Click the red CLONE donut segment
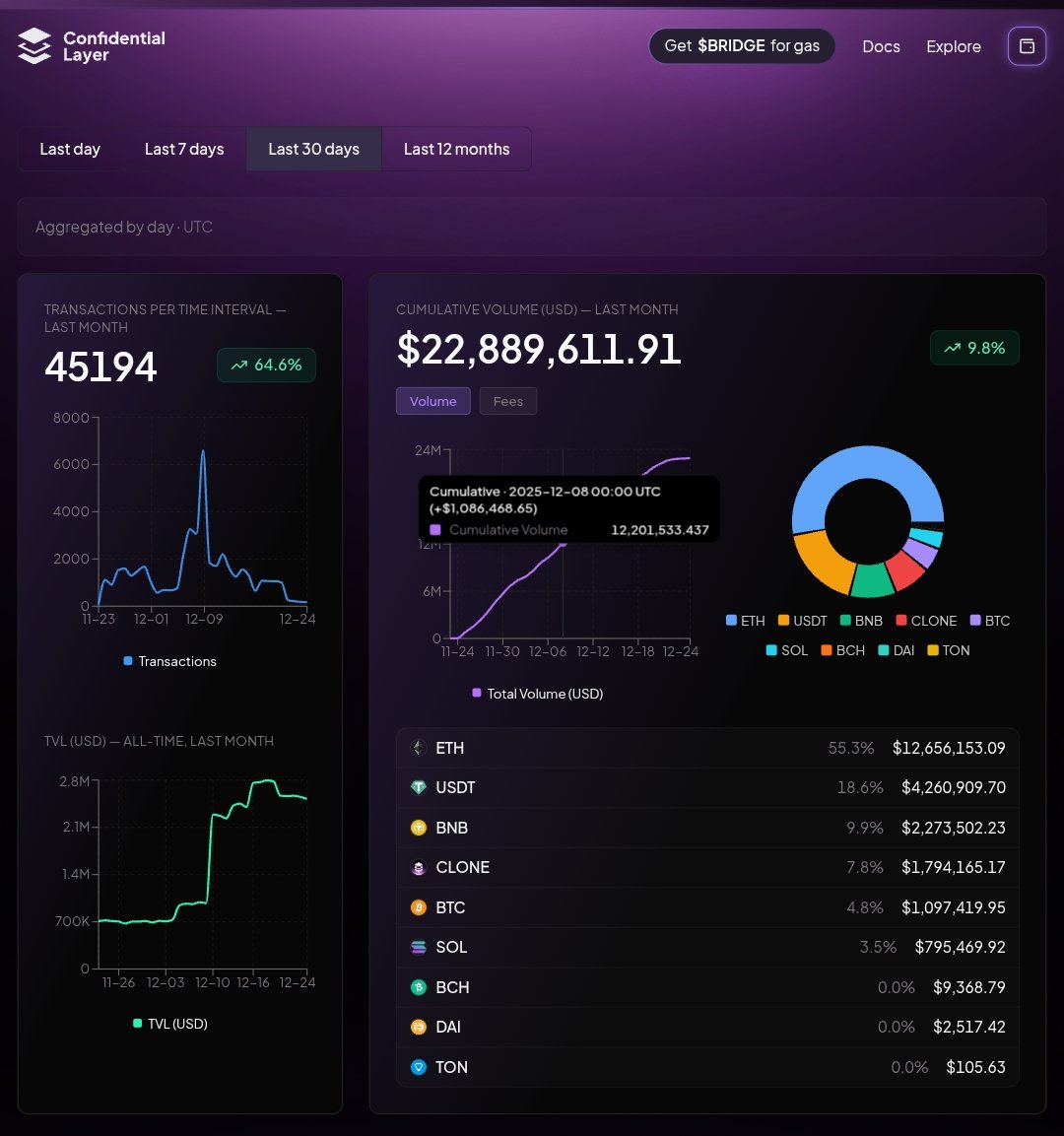Viewport: 1064px width, 1136px height. coord(904,569)
